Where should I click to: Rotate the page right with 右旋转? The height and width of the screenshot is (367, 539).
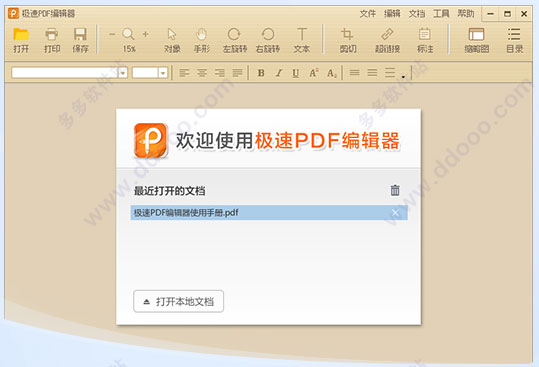click(268, 40)
